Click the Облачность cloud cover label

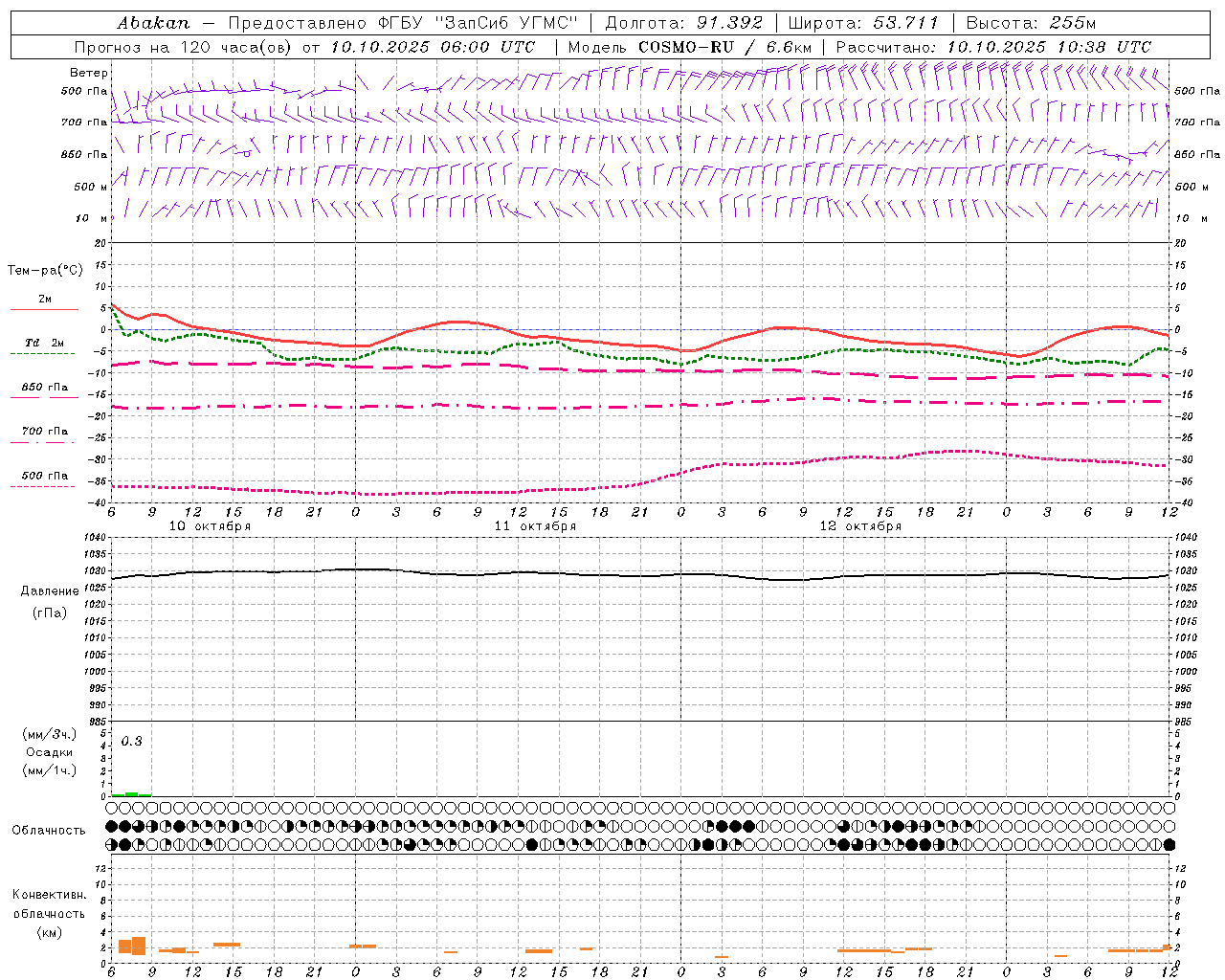pos(49,830)
